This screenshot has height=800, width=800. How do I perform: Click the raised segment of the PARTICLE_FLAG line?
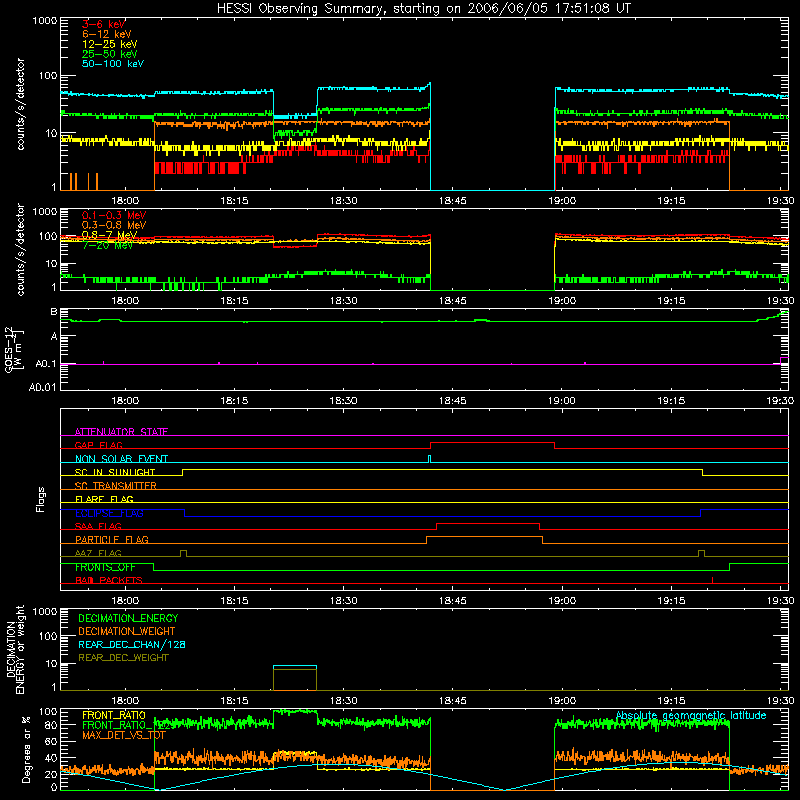click(484, 537)
